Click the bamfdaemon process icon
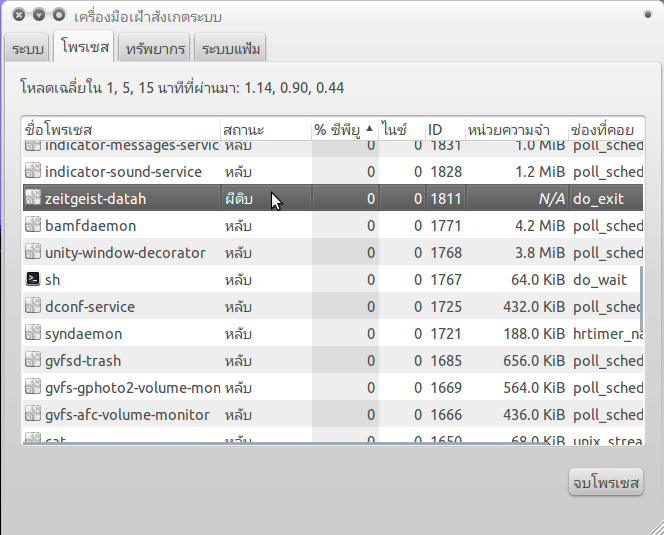 tap(33, 226)
